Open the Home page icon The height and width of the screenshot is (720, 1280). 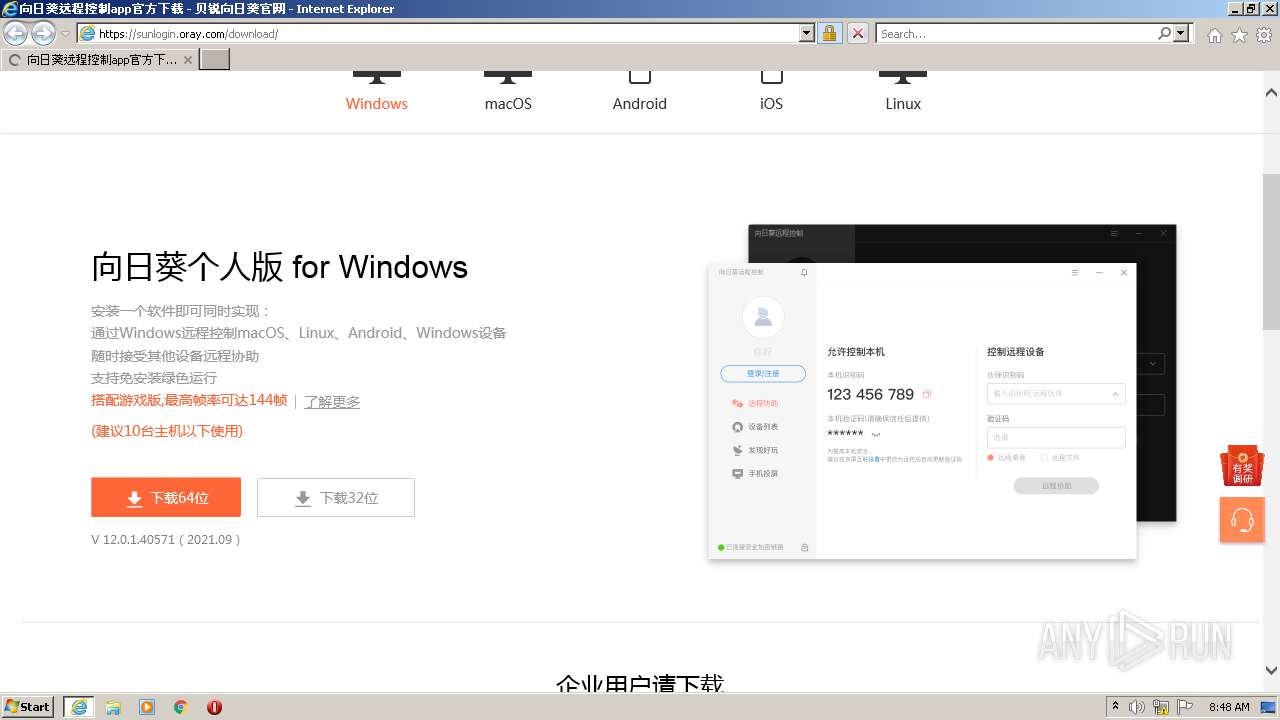click(x=1214, y=35)
